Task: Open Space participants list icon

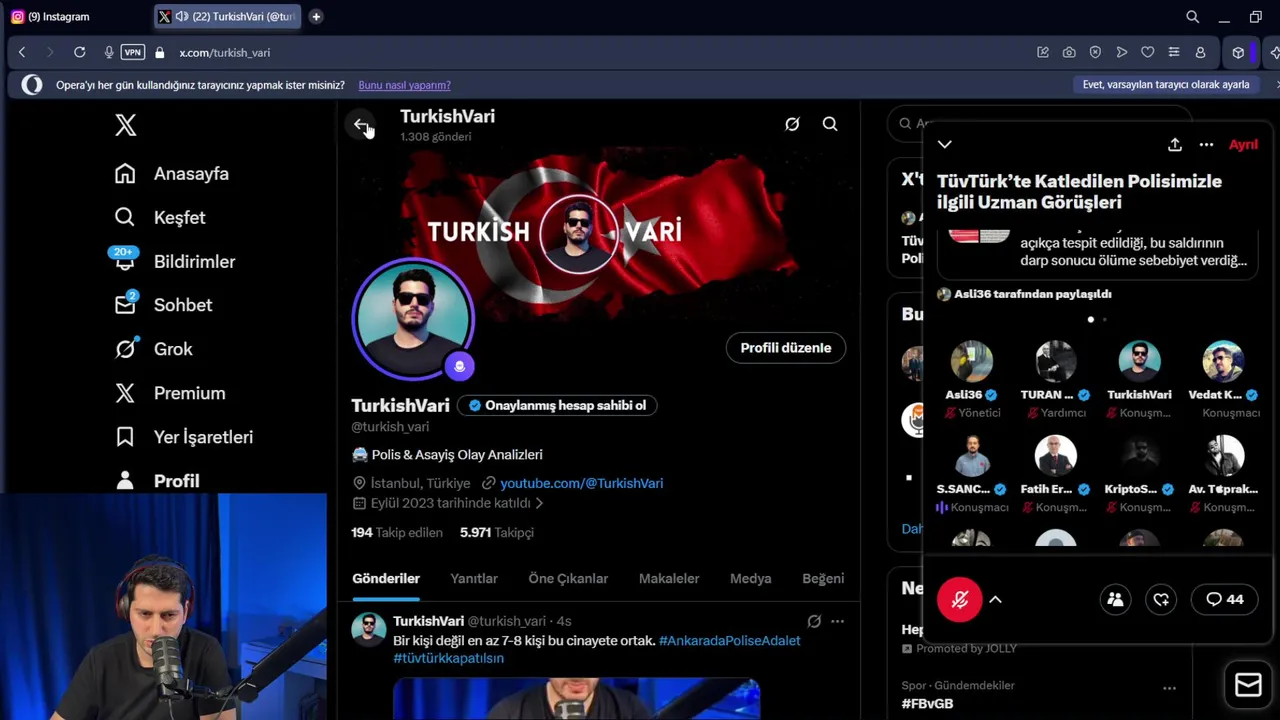Action: coord(1115,599)
